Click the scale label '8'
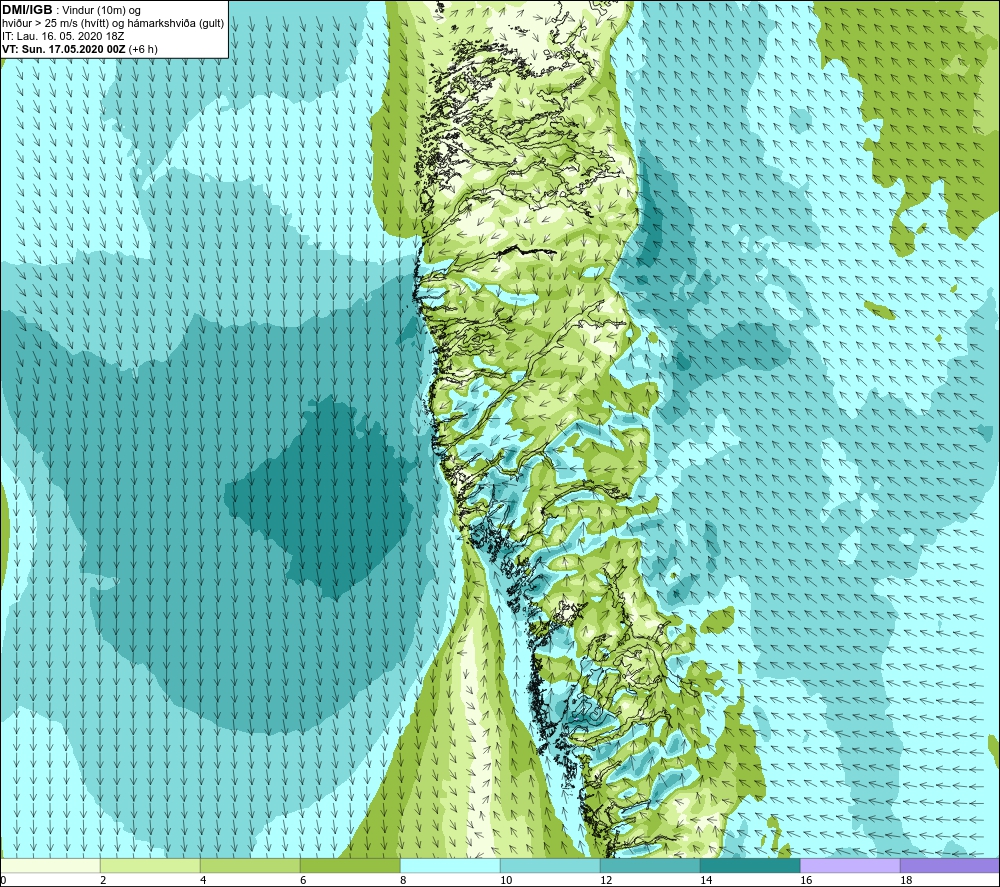Image resolution: width=1000 pixels, height=887 pixels. 403,881
